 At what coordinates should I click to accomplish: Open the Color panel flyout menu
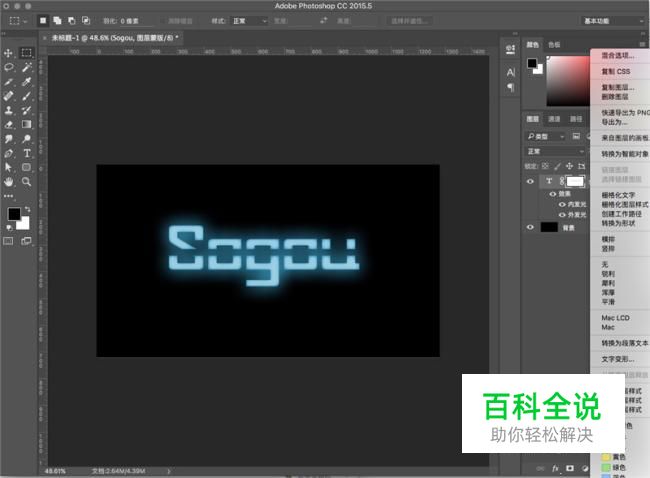(642, 44)
